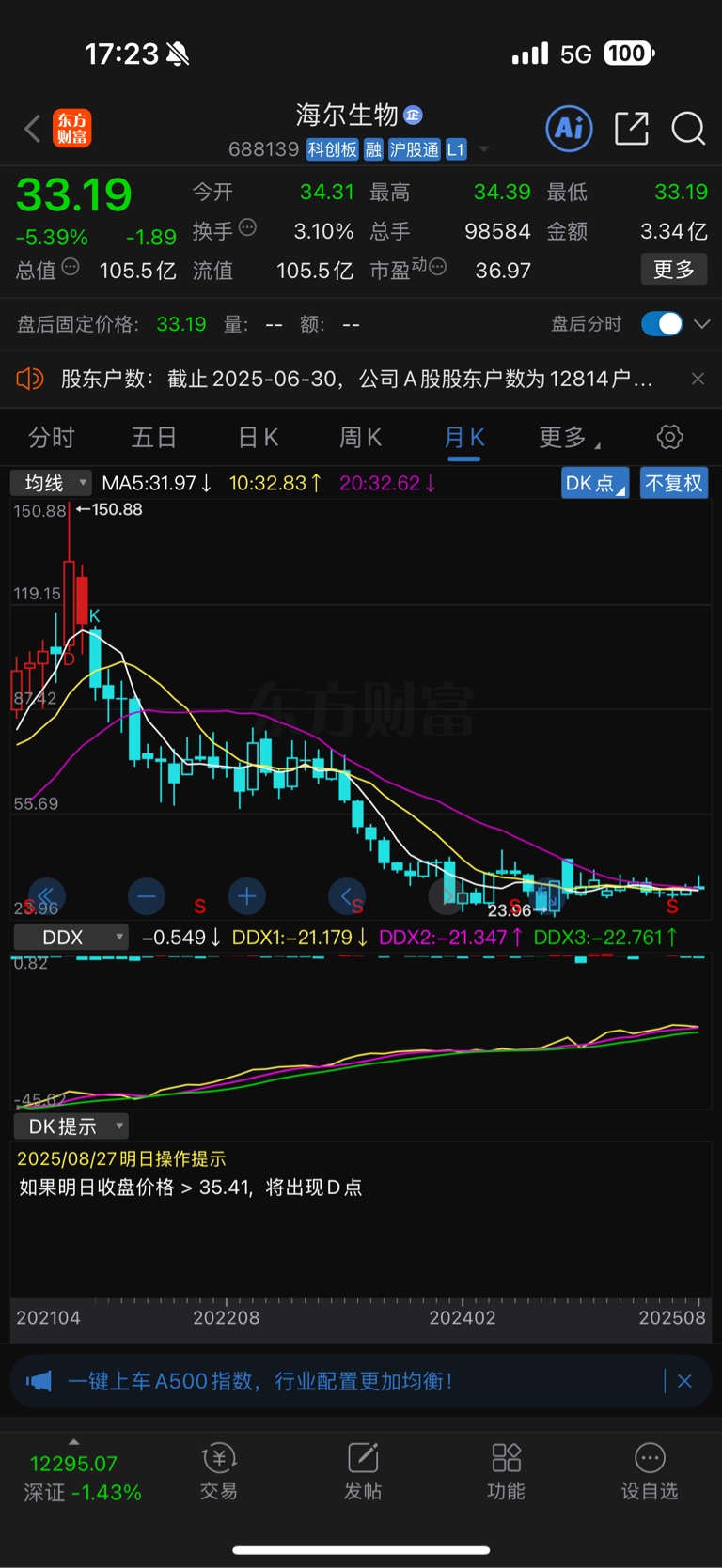The image size is (722, 1568).
Task: Tap the verified badge beside 海尔生物
Action: tap(413, 115)
